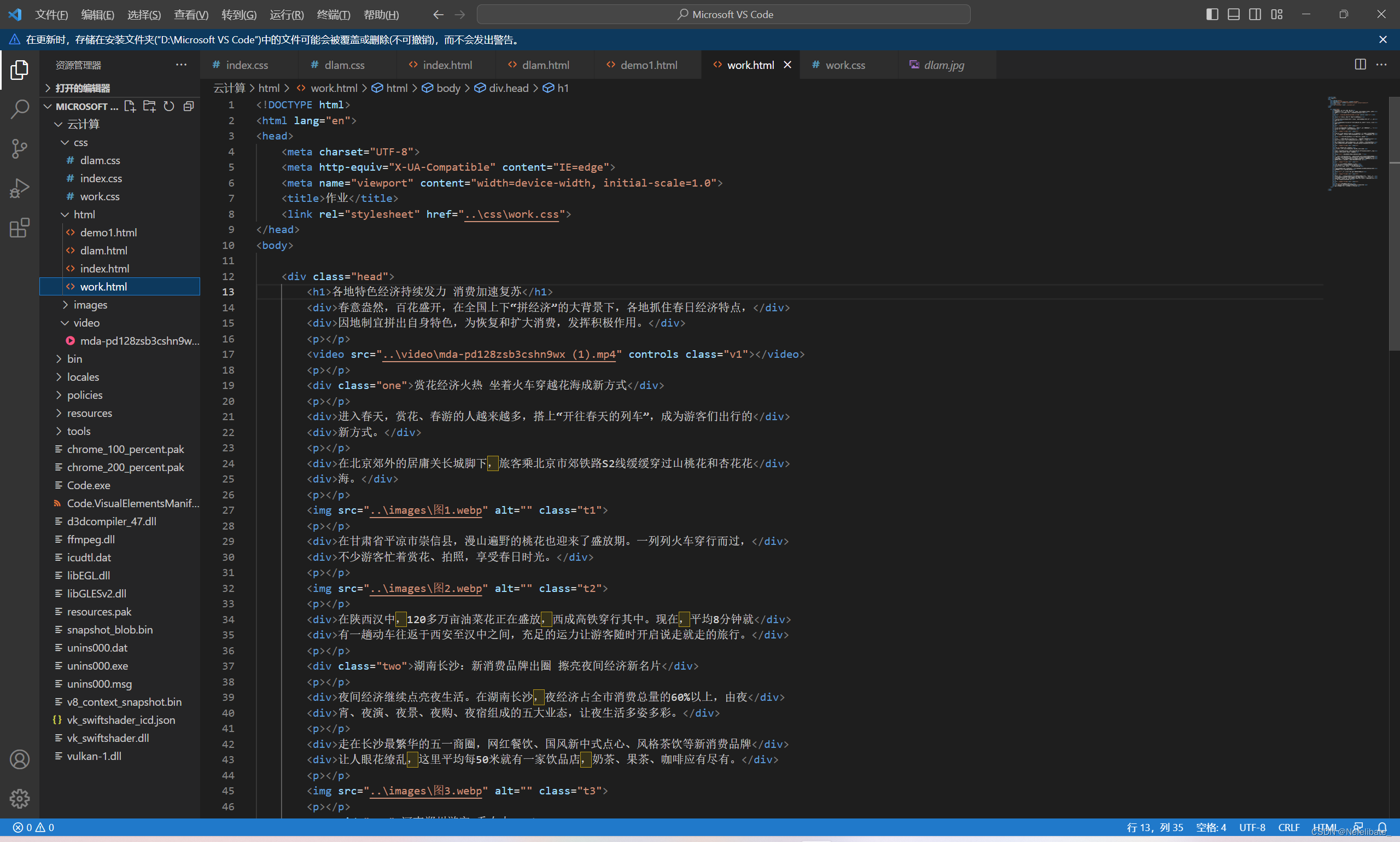Change line ending CRLF in status bar

point(1288,827)
